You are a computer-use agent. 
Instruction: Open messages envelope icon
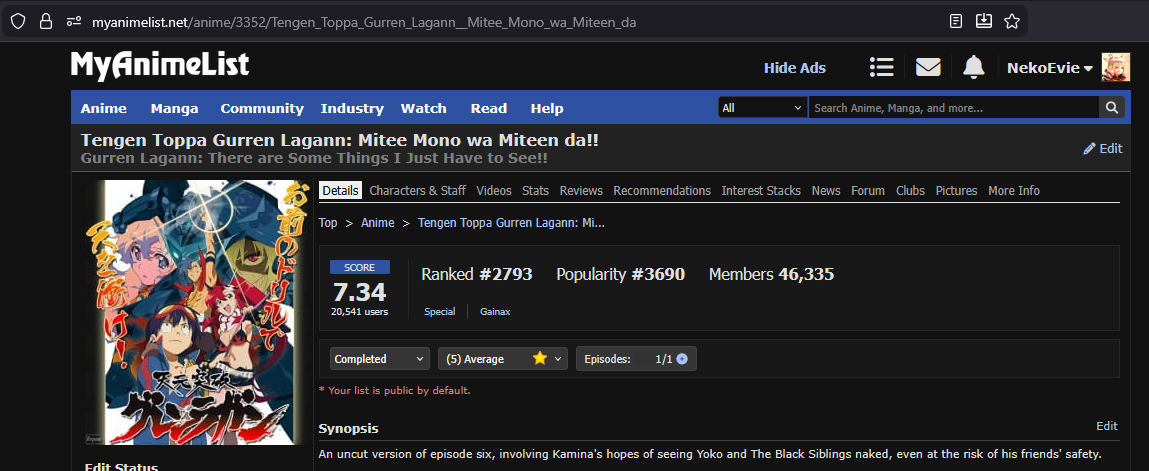928,67
